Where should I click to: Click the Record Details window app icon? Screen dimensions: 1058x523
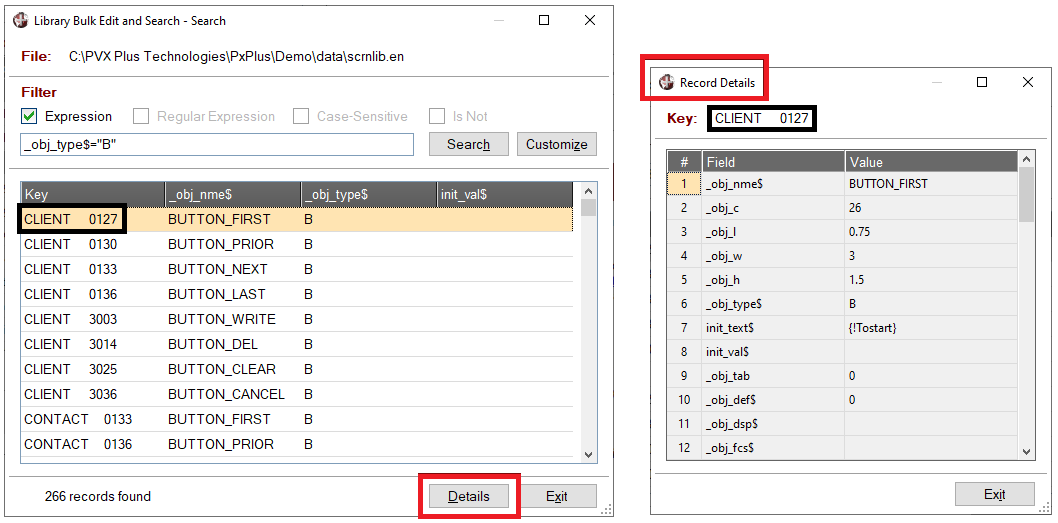coord(666,82)
